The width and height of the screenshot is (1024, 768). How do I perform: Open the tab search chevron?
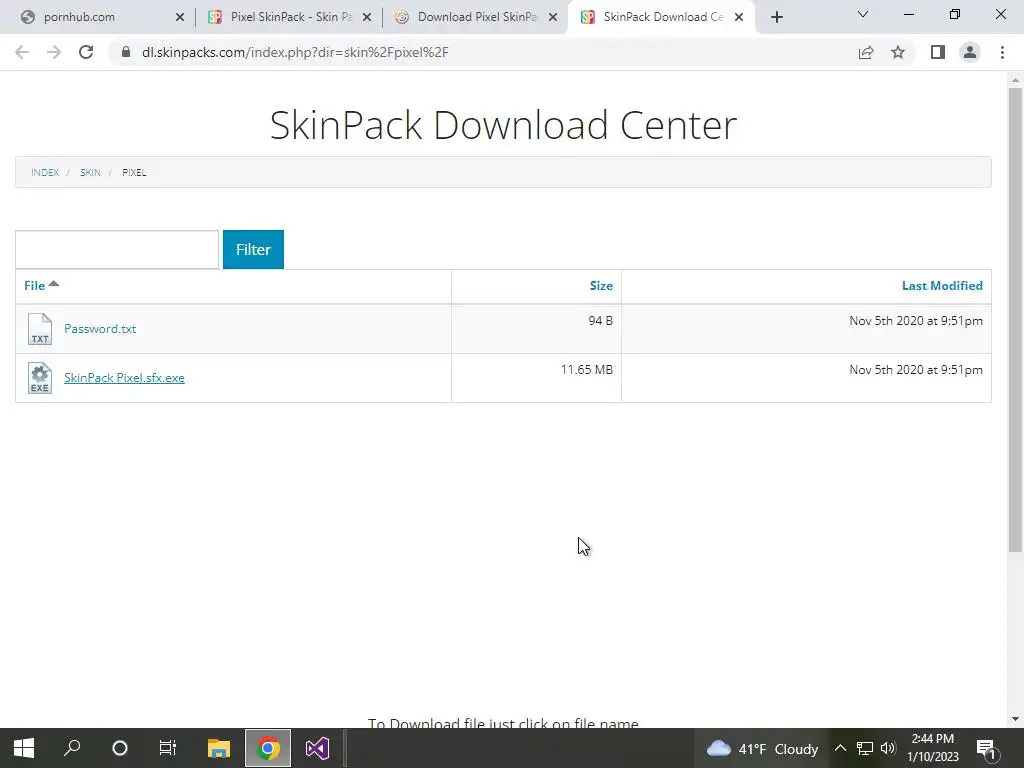tap(863, 14)
